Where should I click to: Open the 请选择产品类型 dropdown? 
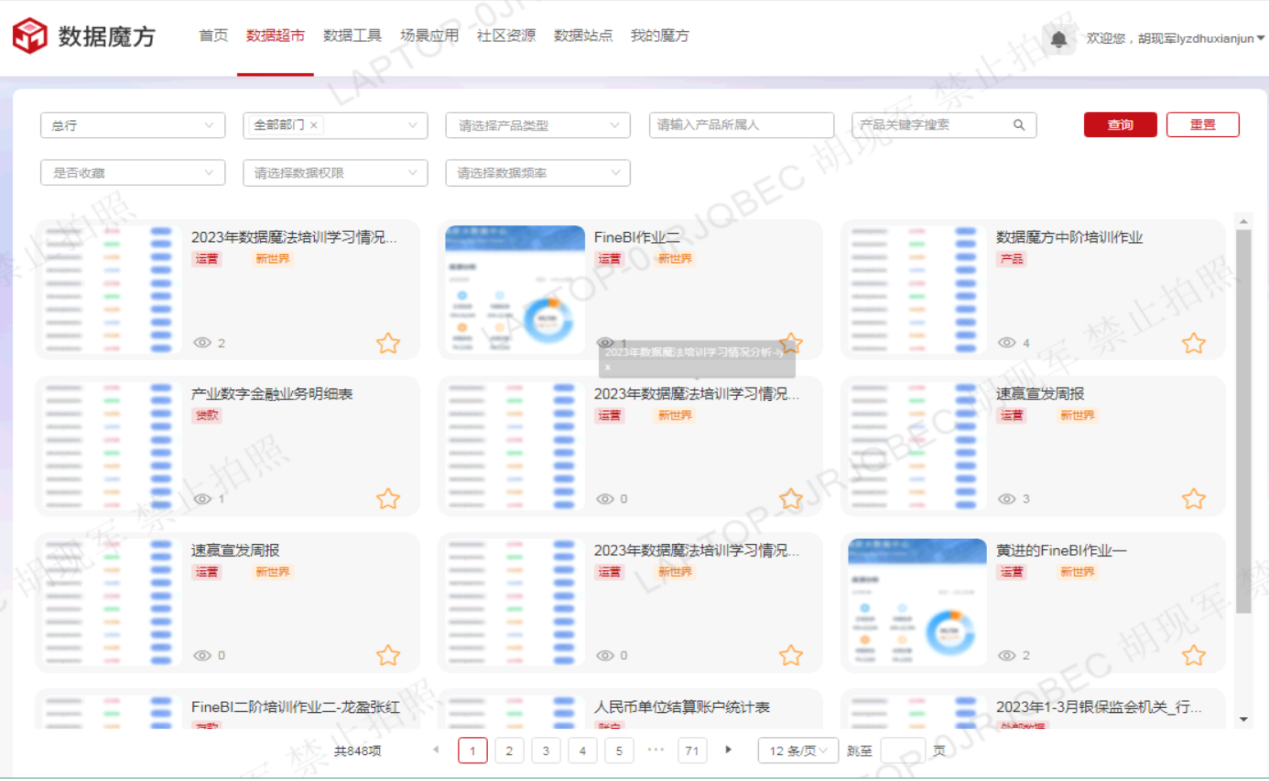pos(538,125)
